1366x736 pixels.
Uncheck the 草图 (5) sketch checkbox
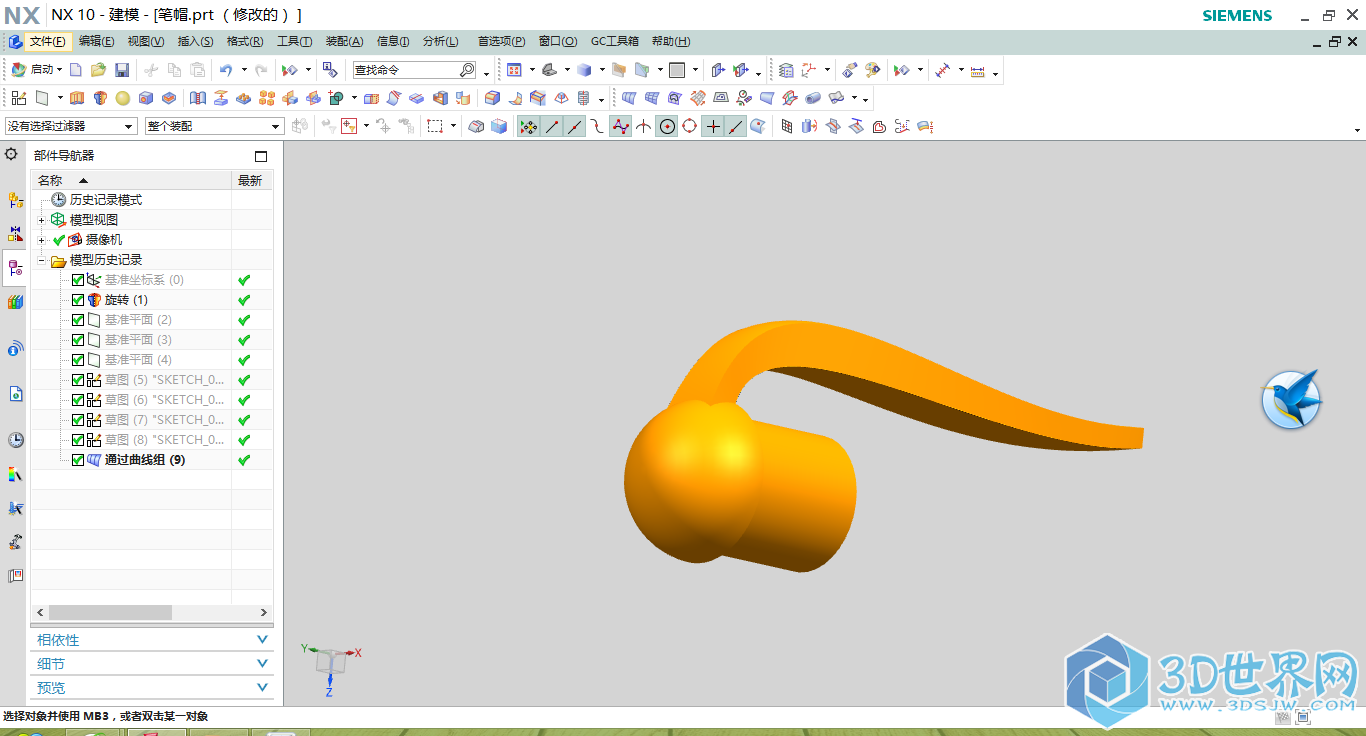(78, 380)
